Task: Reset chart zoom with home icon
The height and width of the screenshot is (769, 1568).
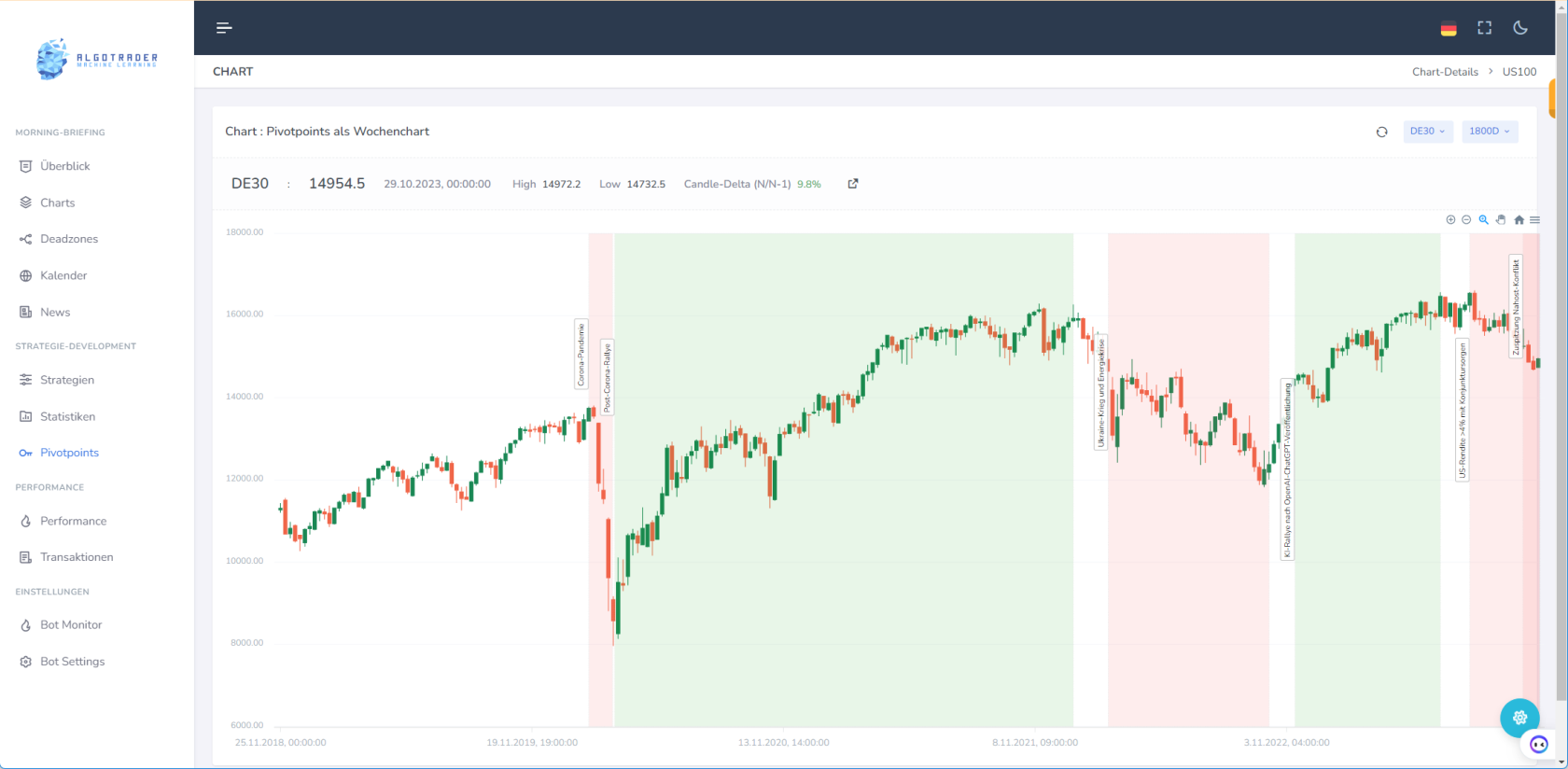Action: click(x=1519, y=220)
